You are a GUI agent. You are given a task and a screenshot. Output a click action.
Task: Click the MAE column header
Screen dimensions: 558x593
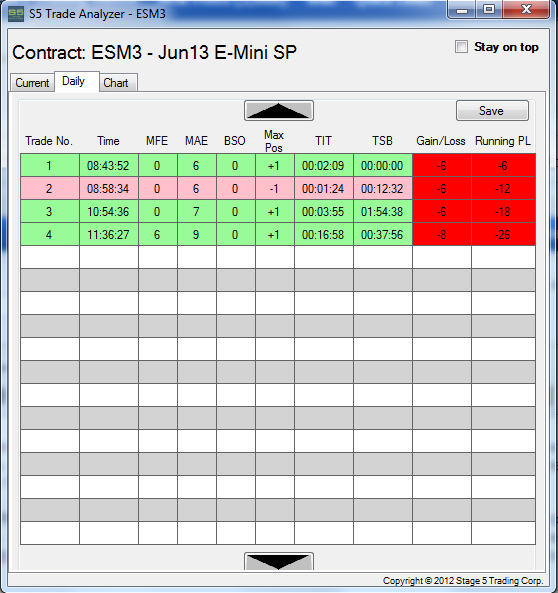pyautogui.click(x=196, y=141)
